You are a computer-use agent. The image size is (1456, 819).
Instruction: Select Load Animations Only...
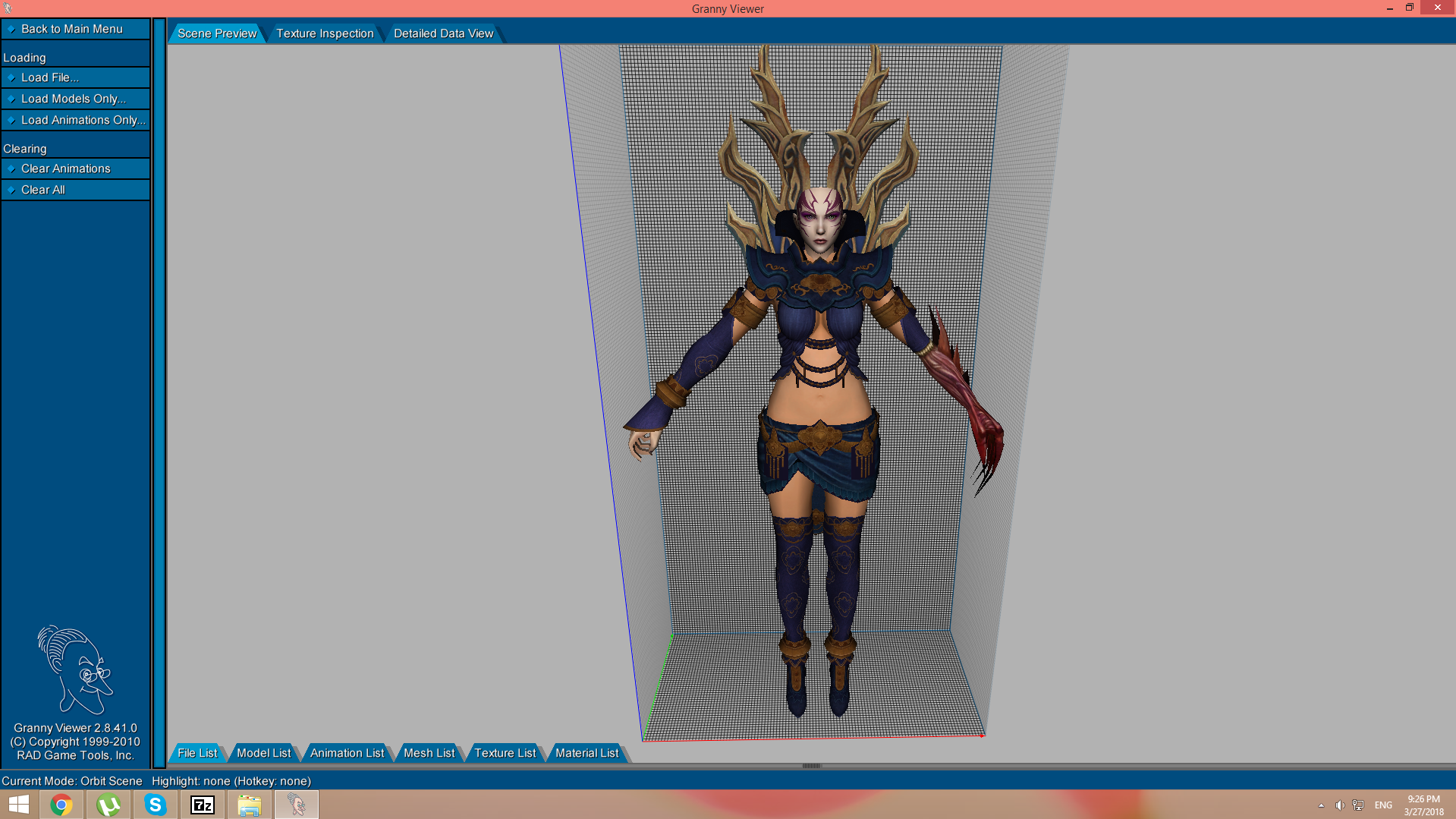tap(75, 120)
